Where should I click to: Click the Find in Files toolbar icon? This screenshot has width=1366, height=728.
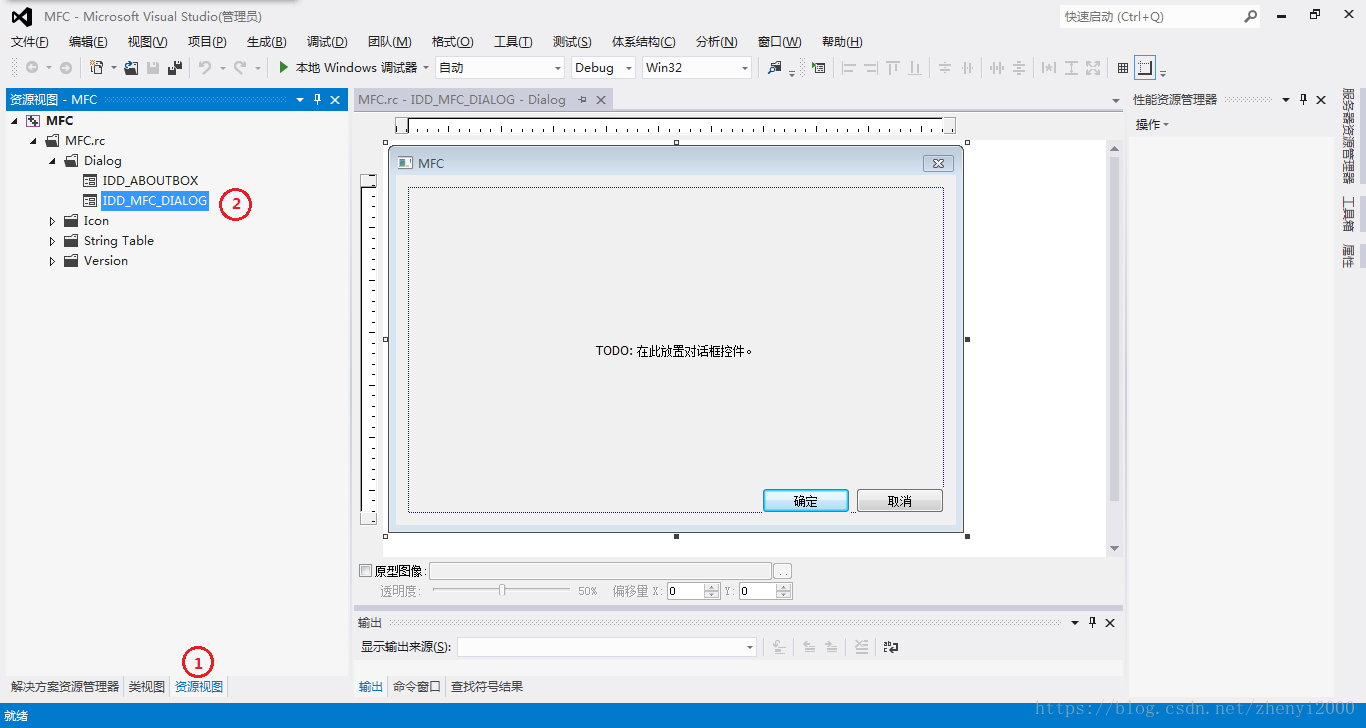[775, 68]
